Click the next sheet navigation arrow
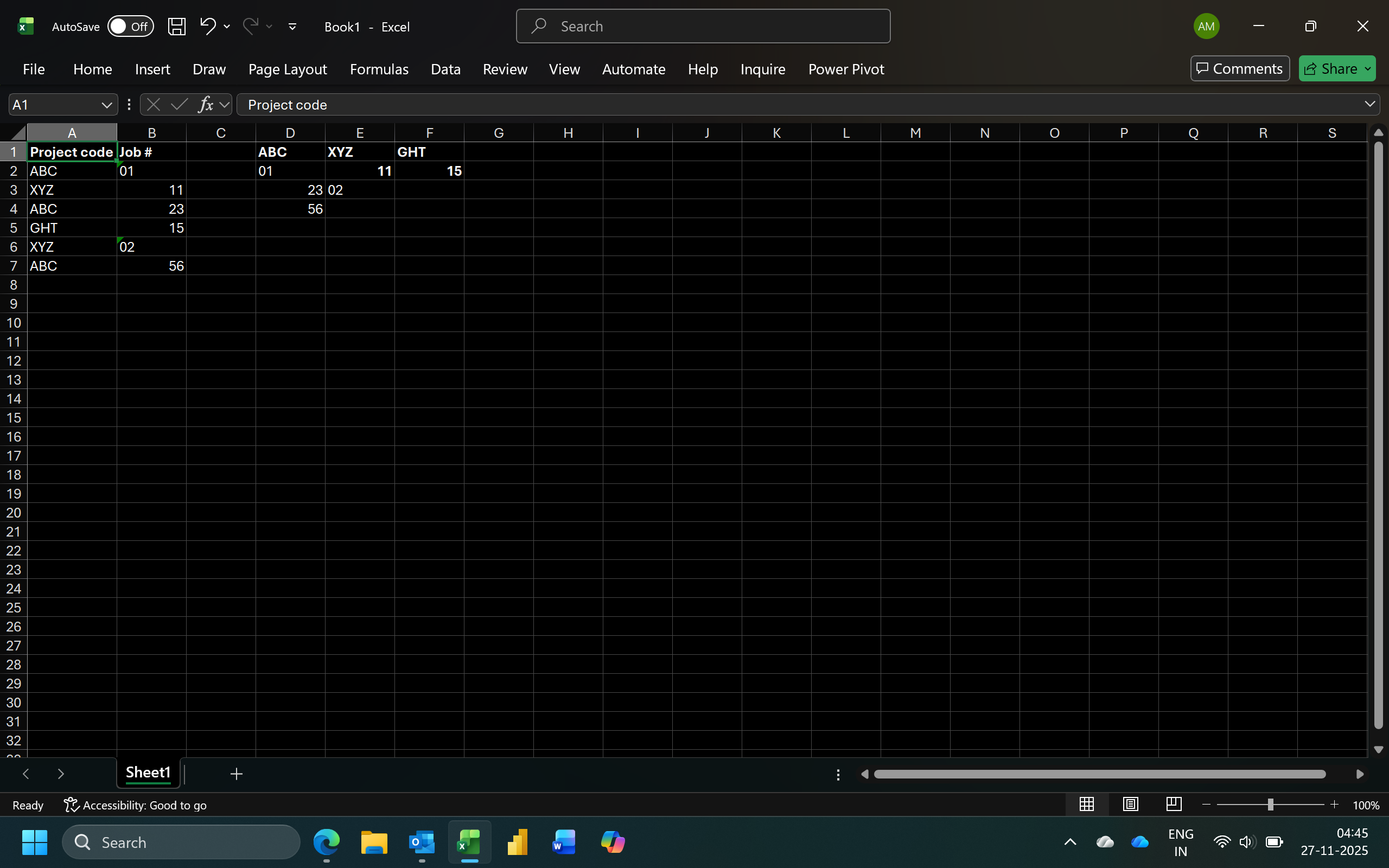1389x868 pixels. tap(61, 774)
